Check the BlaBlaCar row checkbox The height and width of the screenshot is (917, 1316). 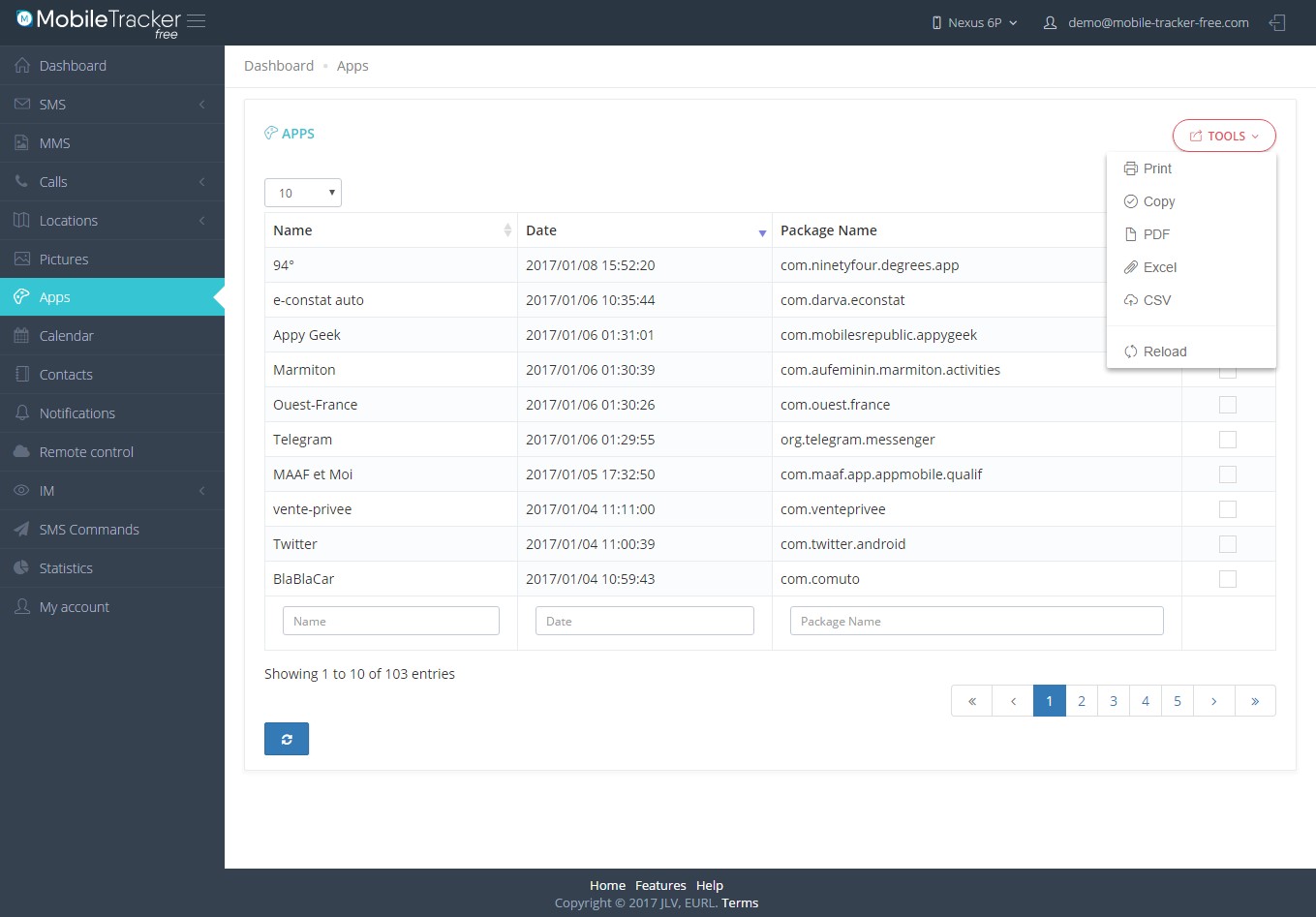[1227, 579]
